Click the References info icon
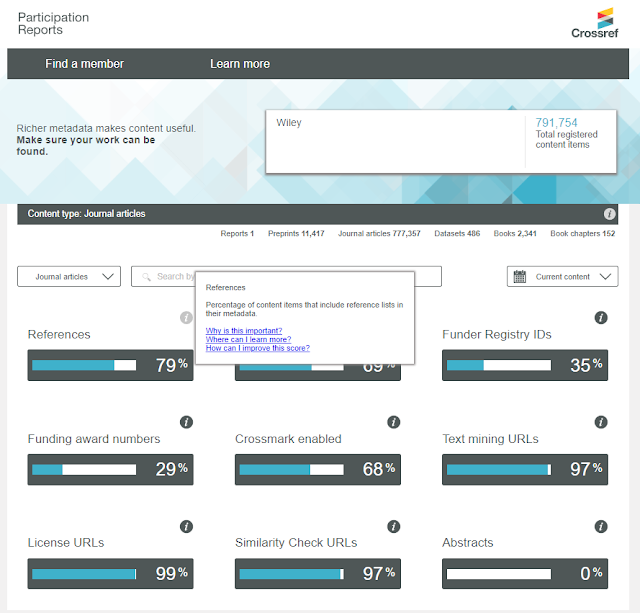The height and width of the screenshot is (613, 640). 186,318
